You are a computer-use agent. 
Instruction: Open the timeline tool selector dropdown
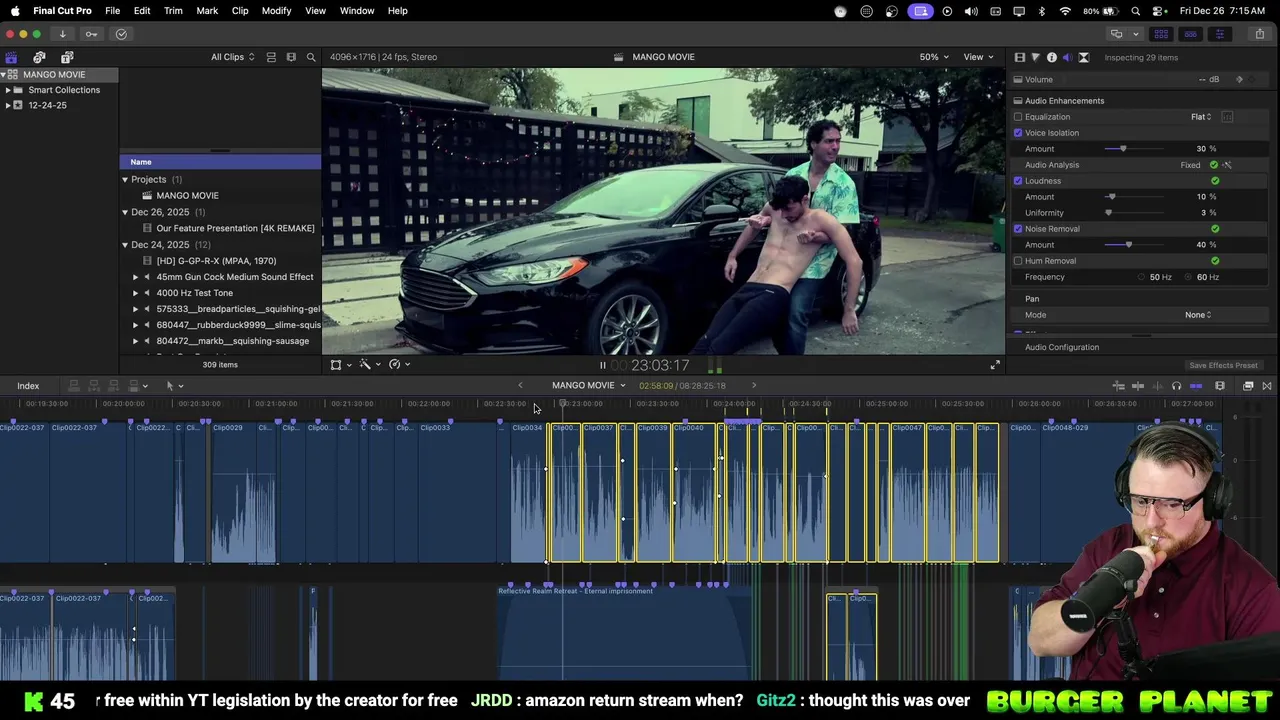tap(174, 386)
